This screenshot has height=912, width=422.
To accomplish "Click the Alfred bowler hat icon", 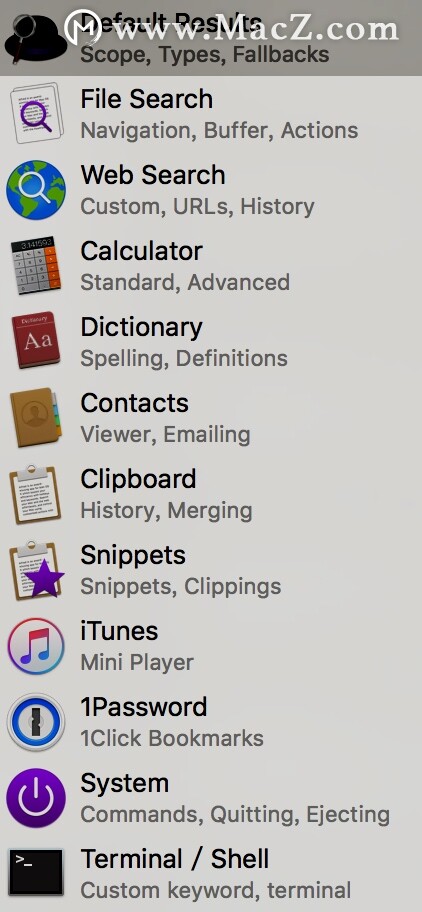I will click(x=36, y=38).
